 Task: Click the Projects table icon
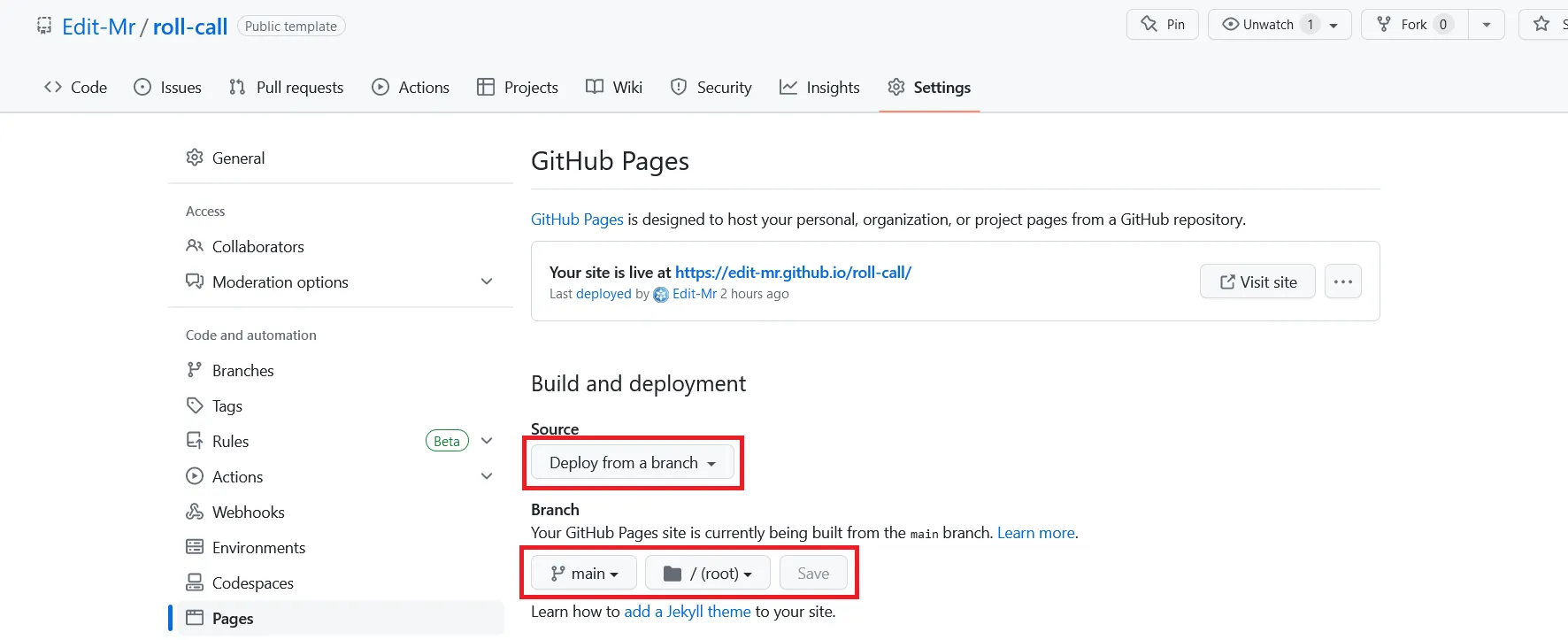click(486, 87)
